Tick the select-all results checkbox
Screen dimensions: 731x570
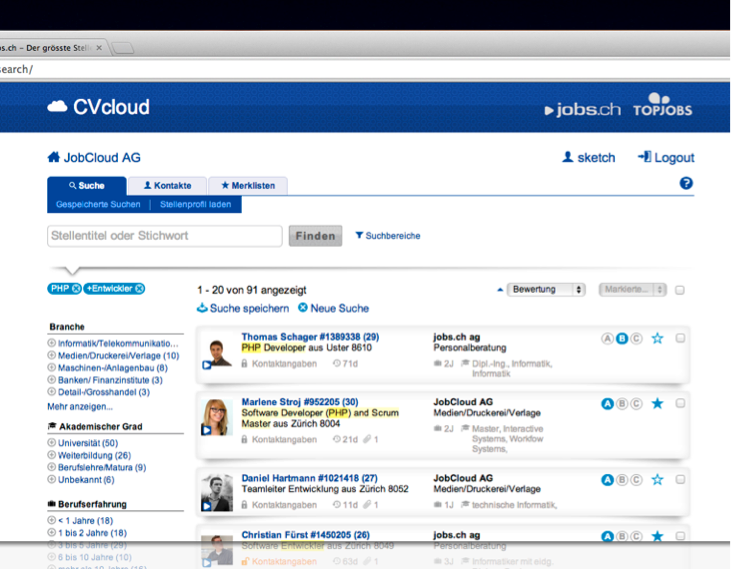[680, 290]
